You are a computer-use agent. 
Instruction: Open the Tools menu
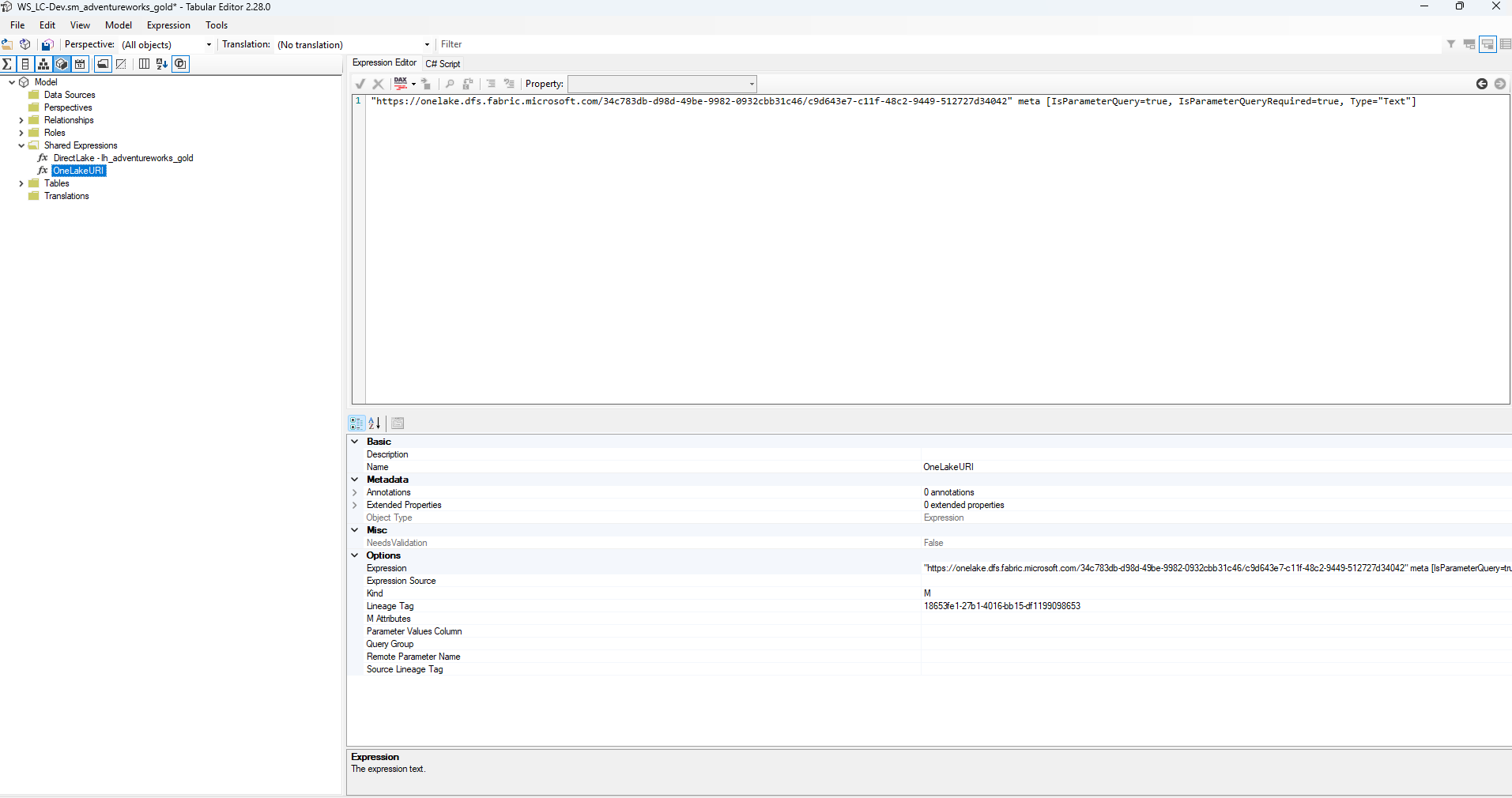[217, 25]
